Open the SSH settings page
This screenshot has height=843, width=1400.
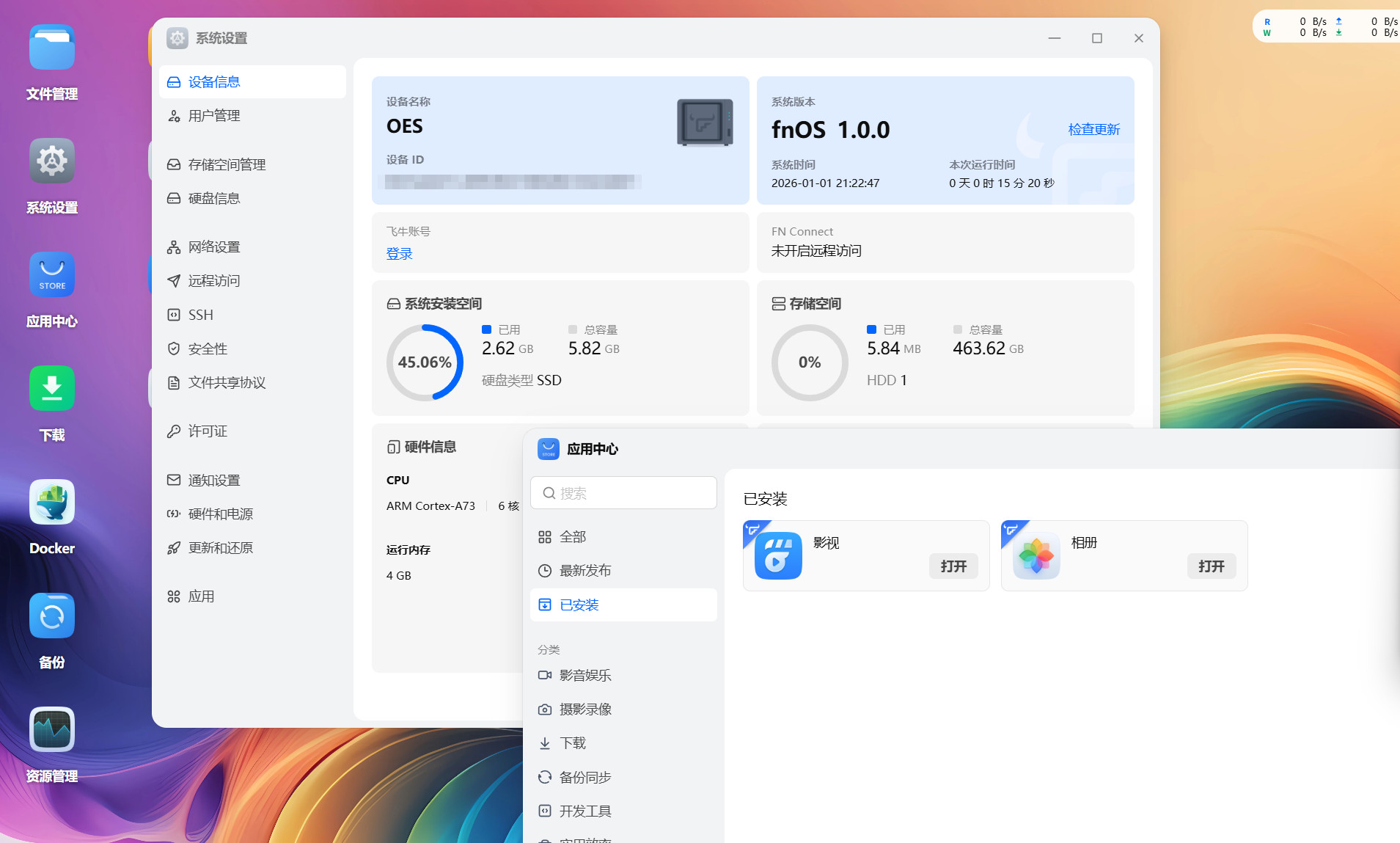[x=200, y=315]
